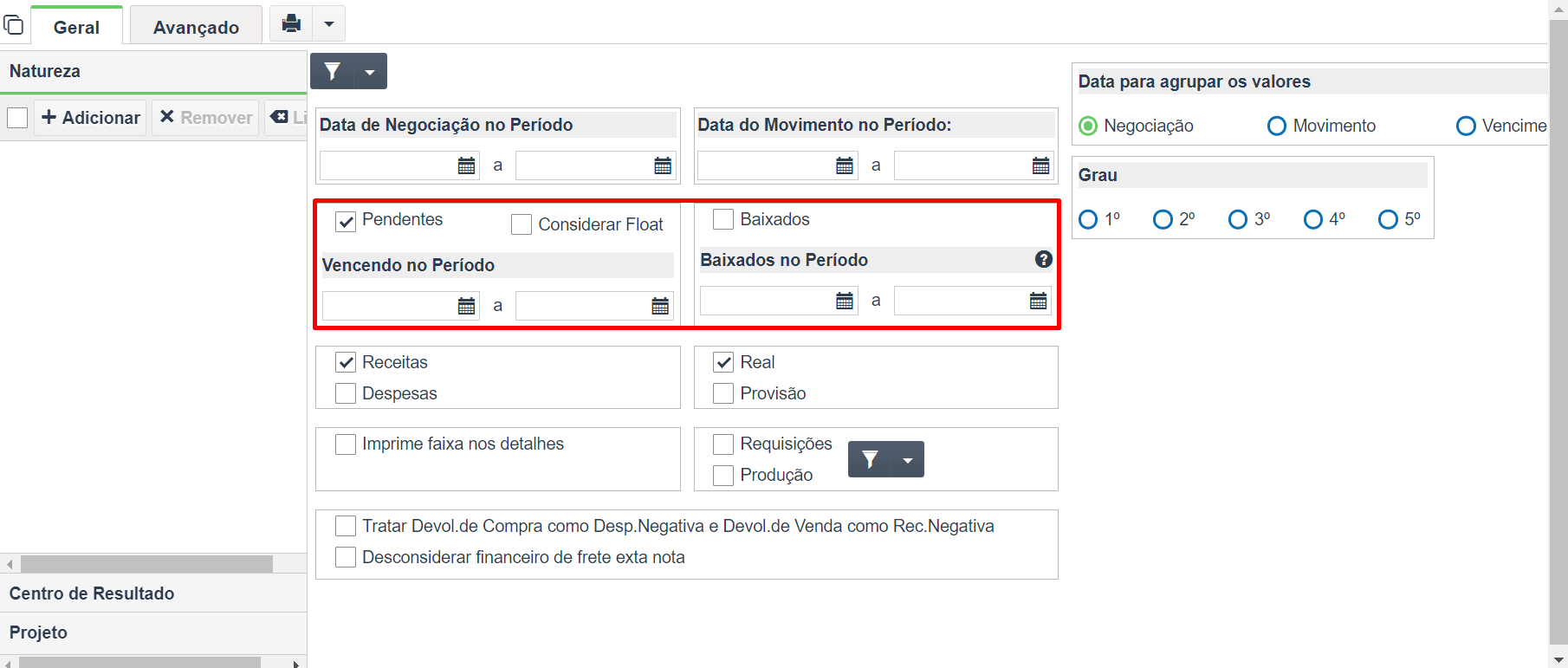Open calendar for Vencendo no Período start
1568x668 pixels.
[x=467, y=306]
